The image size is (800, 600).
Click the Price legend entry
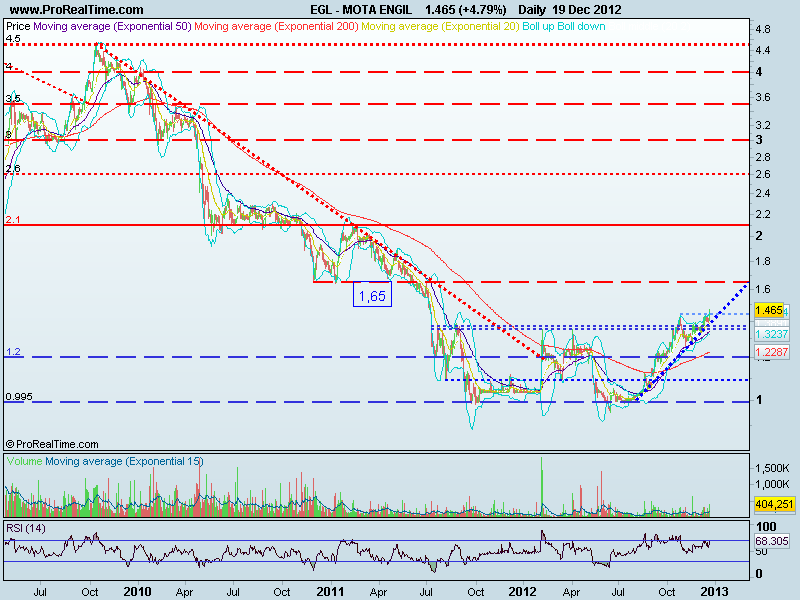(x=18, y=26)
